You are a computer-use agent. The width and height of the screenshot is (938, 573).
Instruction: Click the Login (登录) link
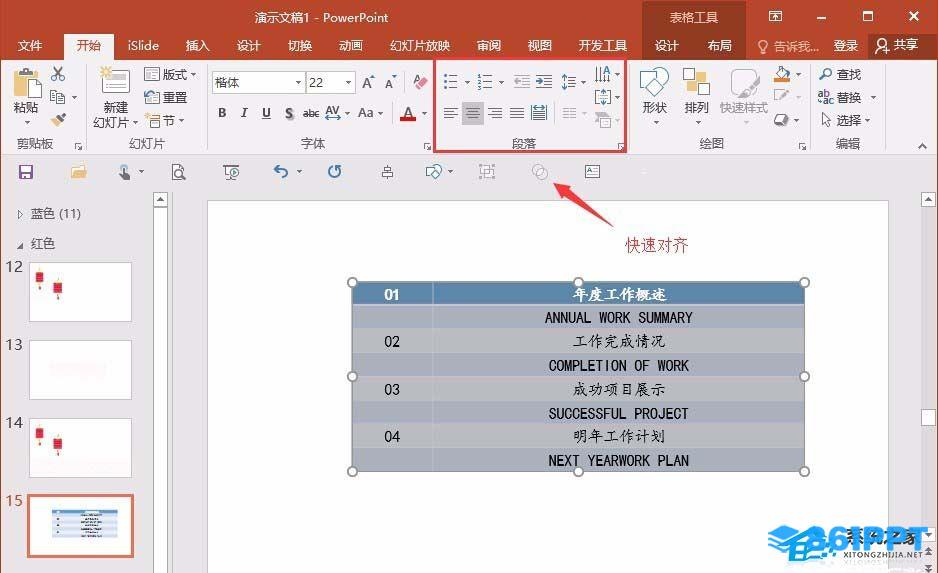[845, 45]
